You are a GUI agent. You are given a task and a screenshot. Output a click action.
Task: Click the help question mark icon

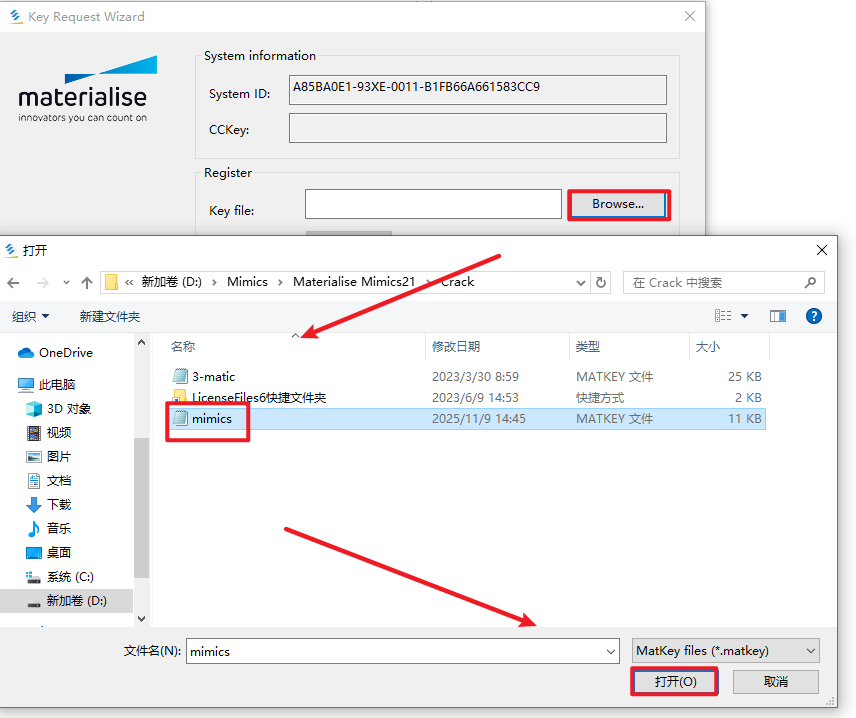[813, 316]
